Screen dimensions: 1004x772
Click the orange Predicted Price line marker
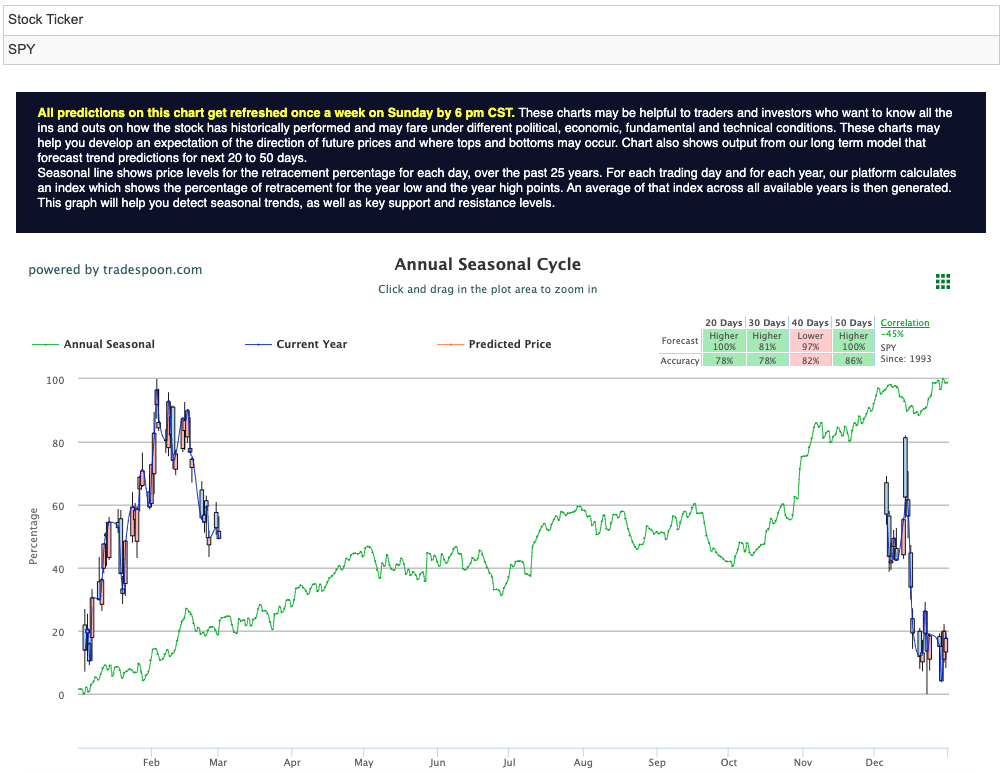[450, 344]
